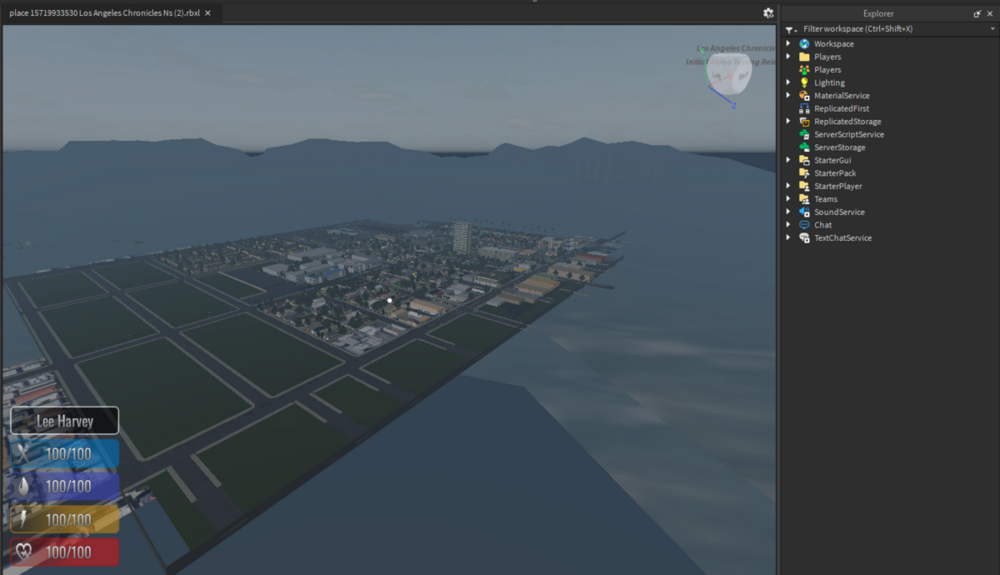Click the Lighting lightbulb icon
The image size is (1000, 575).
click(x=804, y=83)
